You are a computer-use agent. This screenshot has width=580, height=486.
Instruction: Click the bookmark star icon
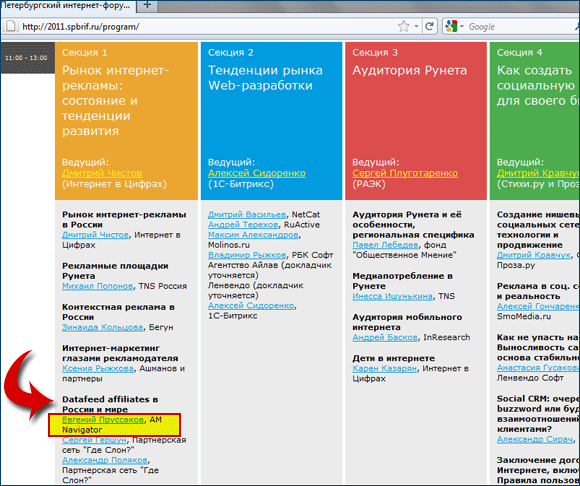[x=404, y=26]
